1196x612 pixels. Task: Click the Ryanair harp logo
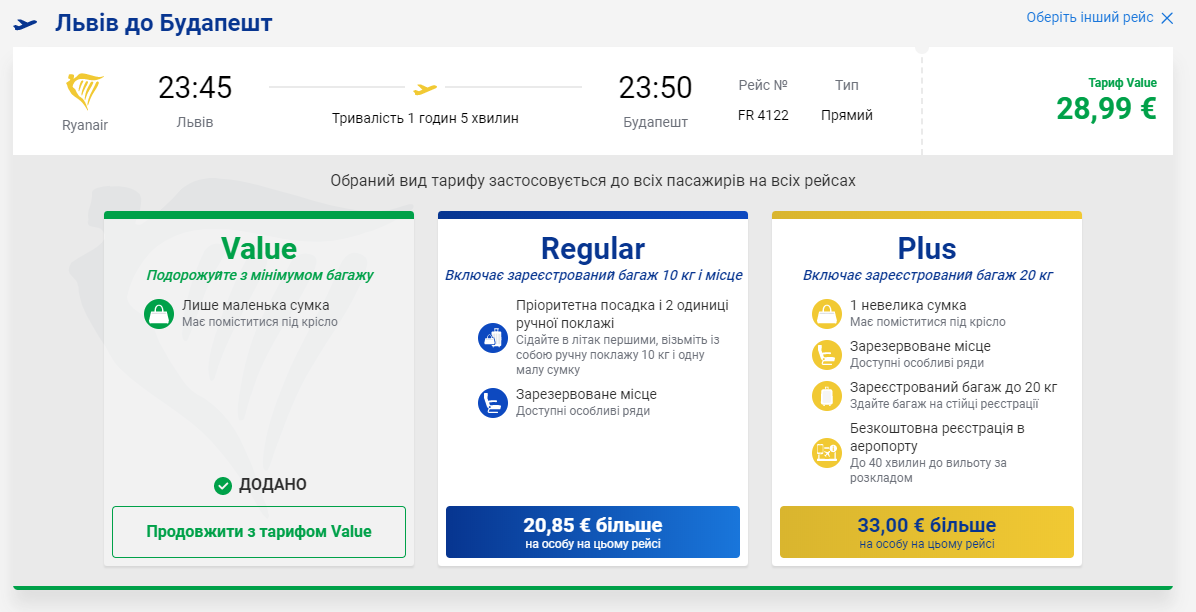click(x=85, y=92)
